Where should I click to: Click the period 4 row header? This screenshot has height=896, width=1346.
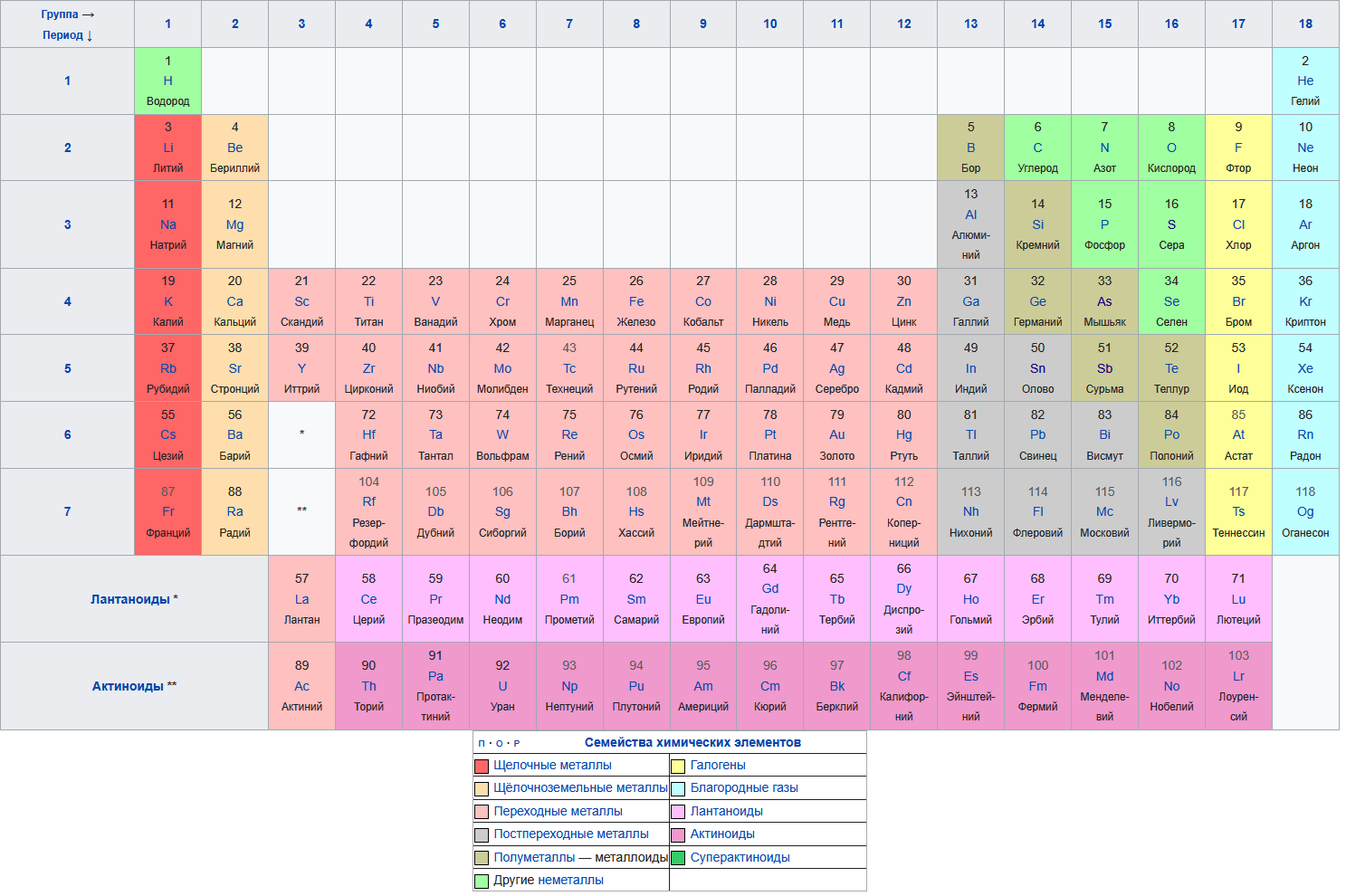pos(67,301)
